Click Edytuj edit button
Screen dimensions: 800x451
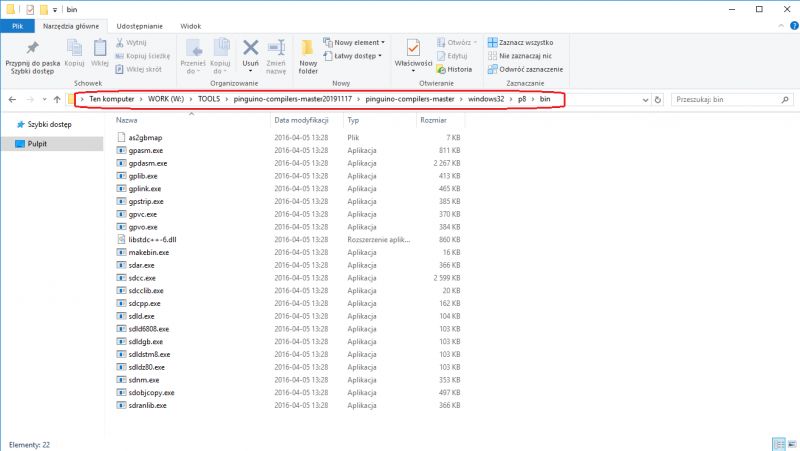(452, 56)
